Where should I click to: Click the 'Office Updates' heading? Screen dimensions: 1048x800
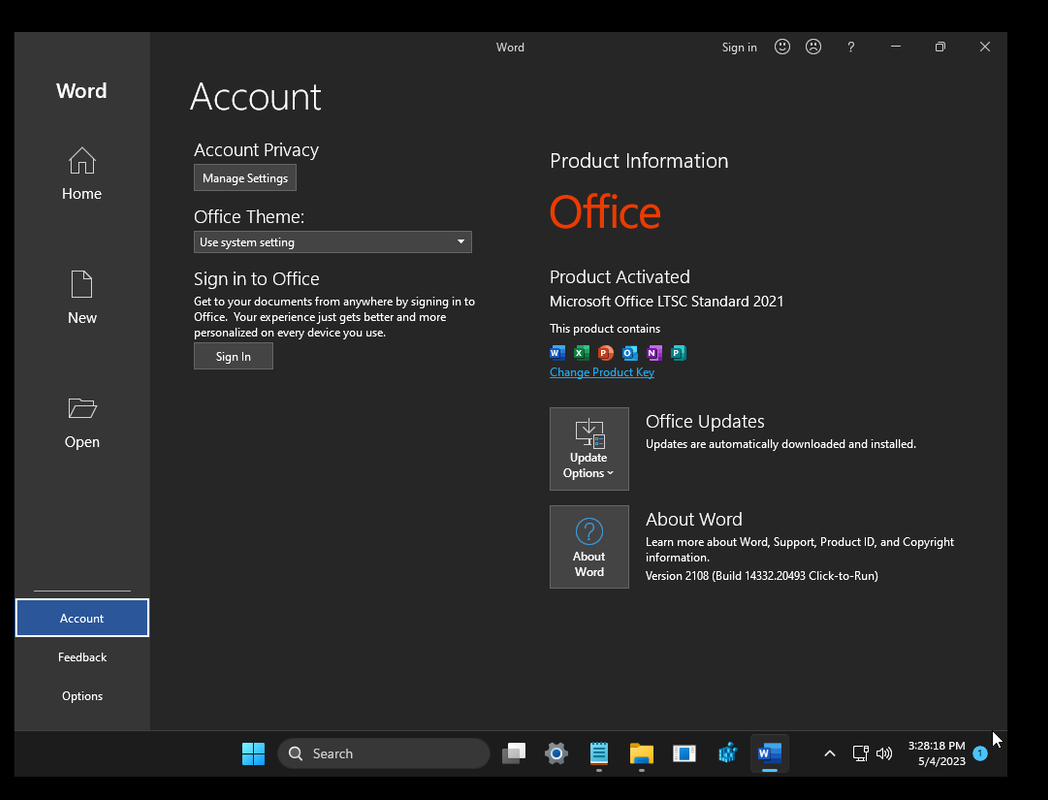pyautogui.click(x=705, y=421)
